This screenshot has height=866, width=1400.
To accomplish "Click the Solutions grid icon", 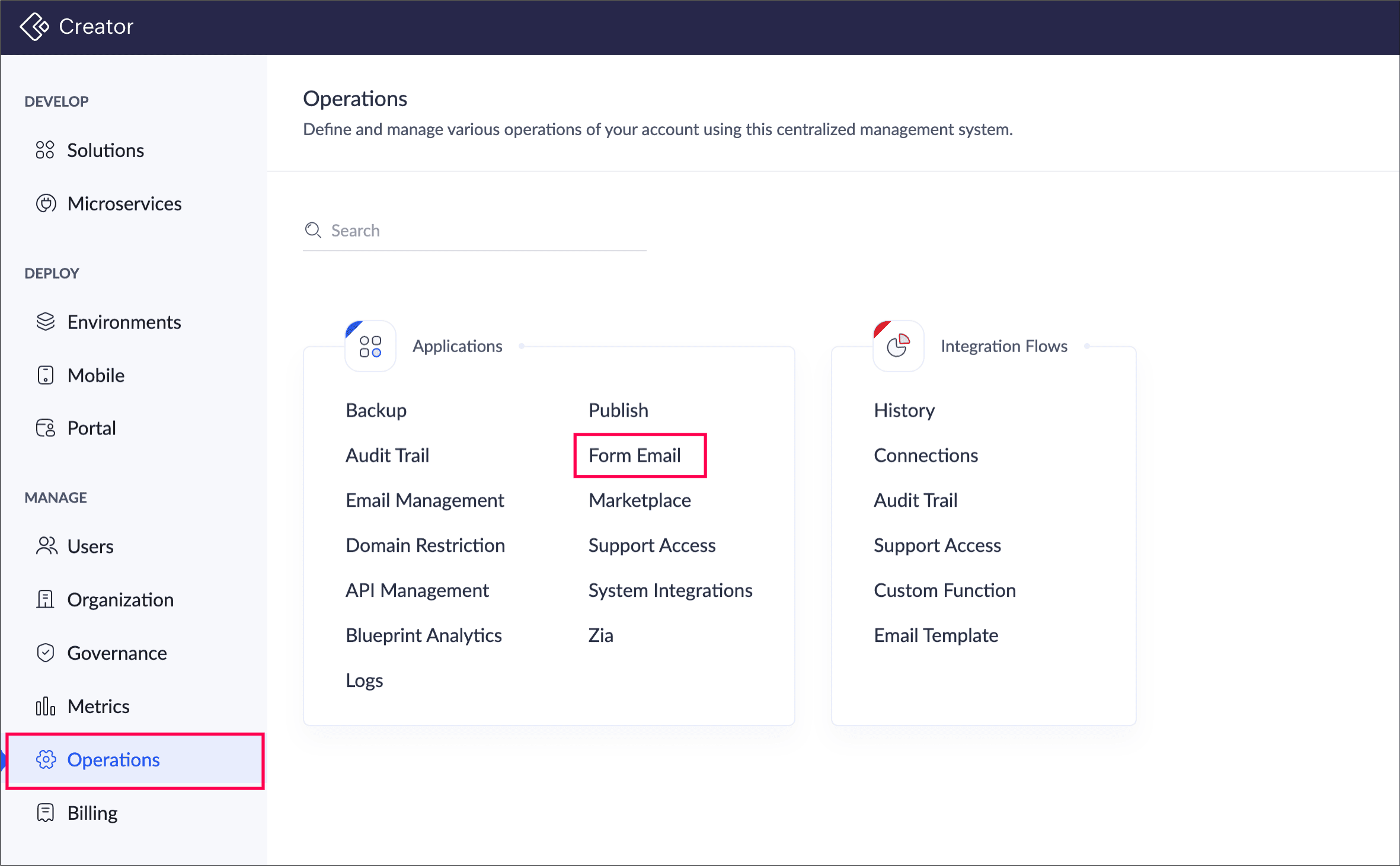I will click(45, 150).
